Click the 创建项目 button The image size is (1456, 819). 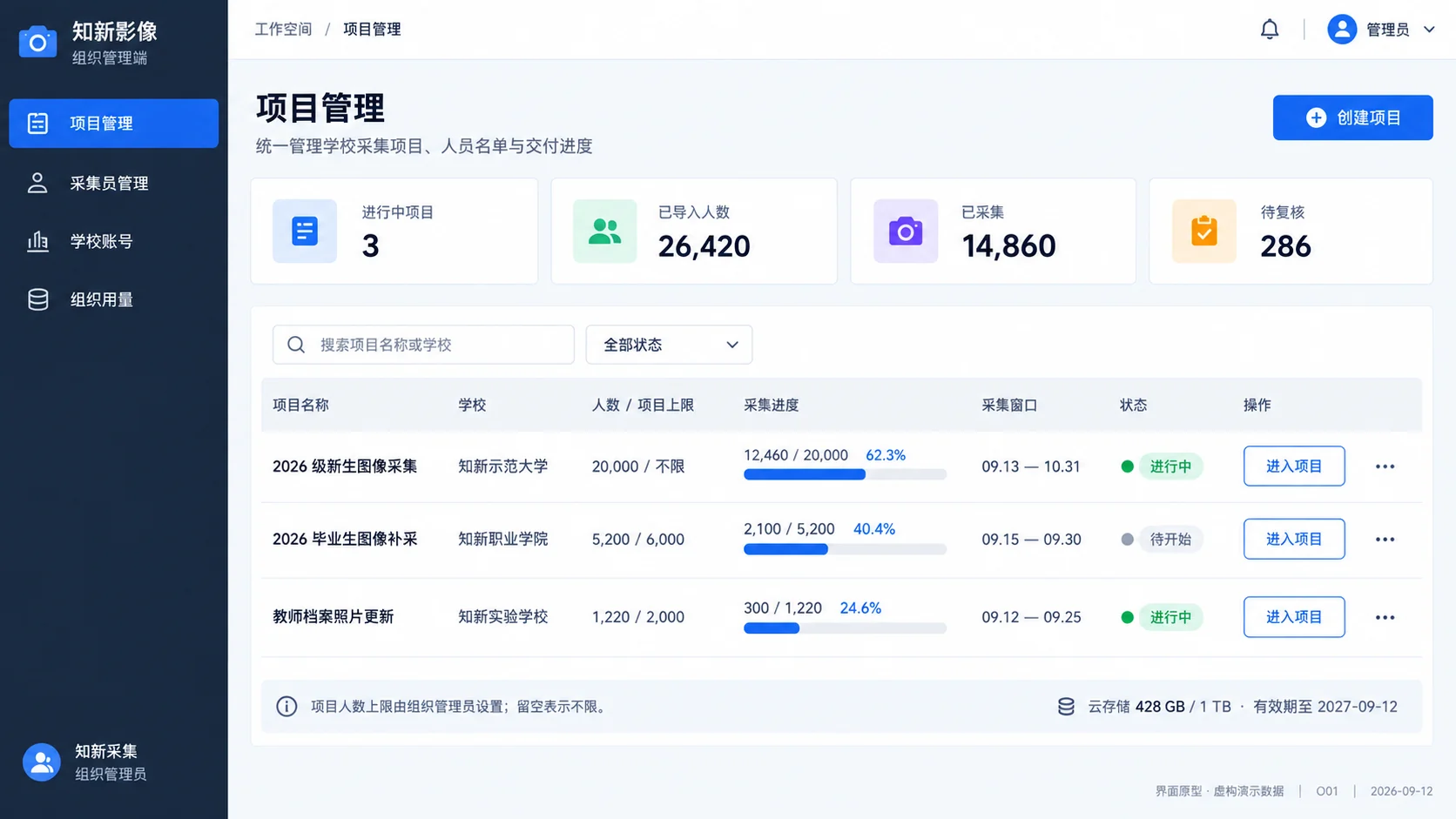coord(1352,117)
